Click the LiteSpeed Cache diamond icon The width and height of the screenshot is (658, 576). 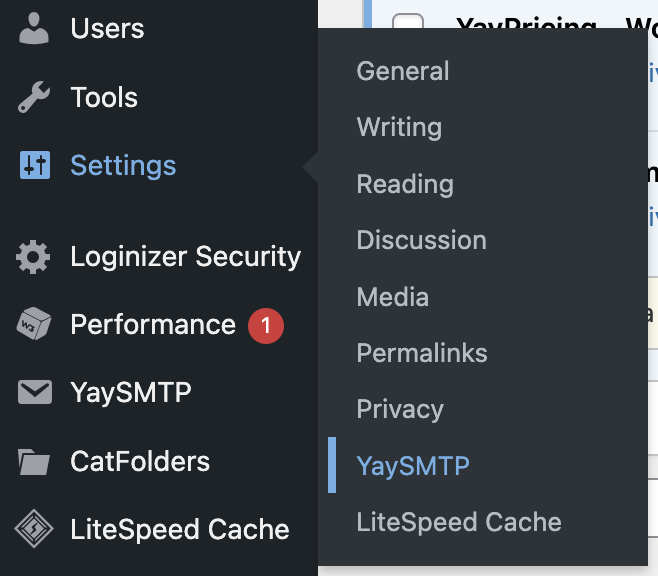point(34,529)
